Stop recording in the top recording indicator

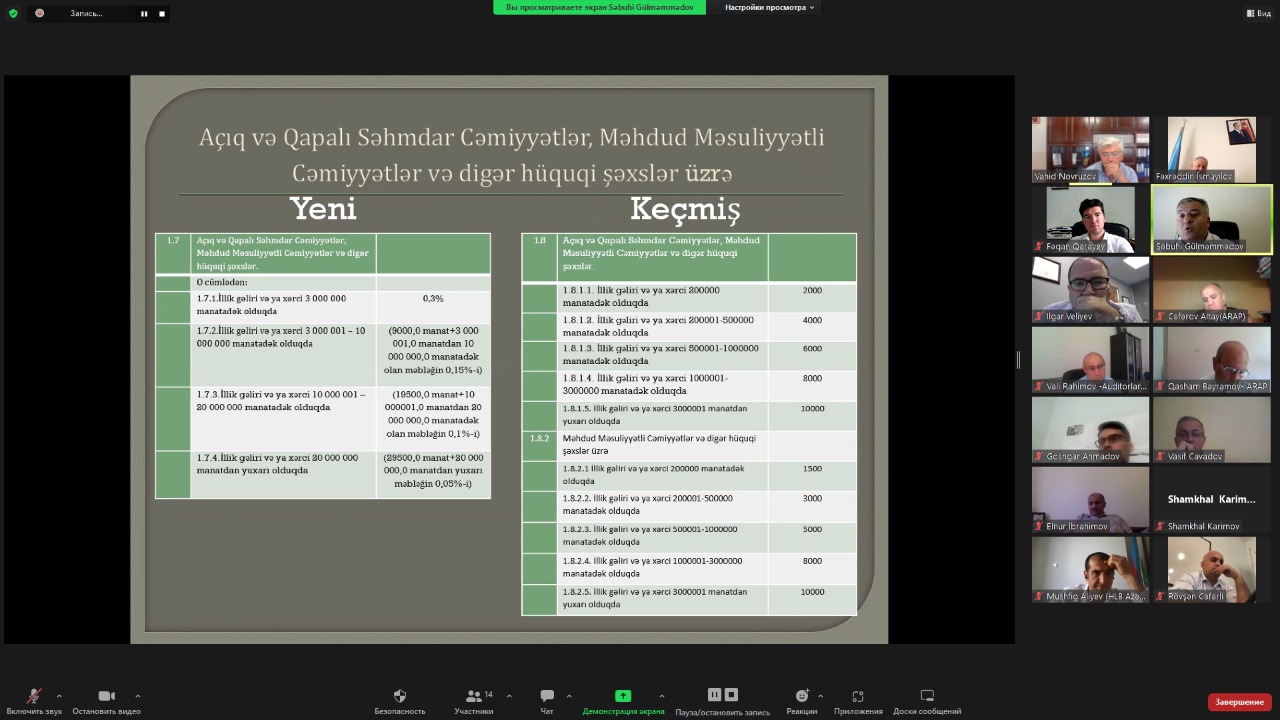point(162,14)
